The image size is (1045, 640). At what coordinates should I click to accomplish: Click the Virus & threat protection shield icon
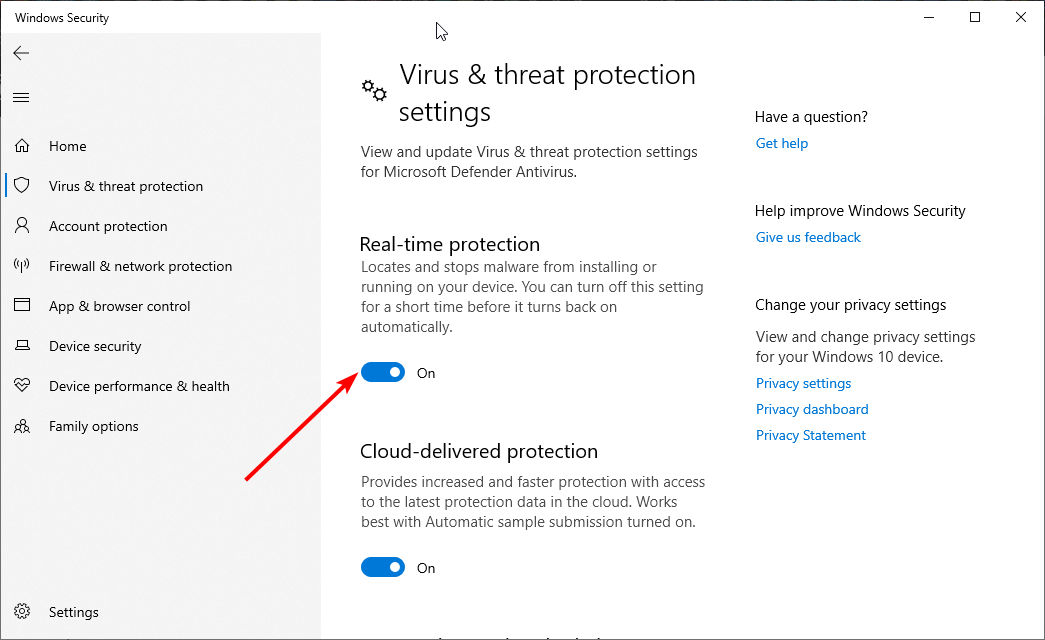[22, 186]
